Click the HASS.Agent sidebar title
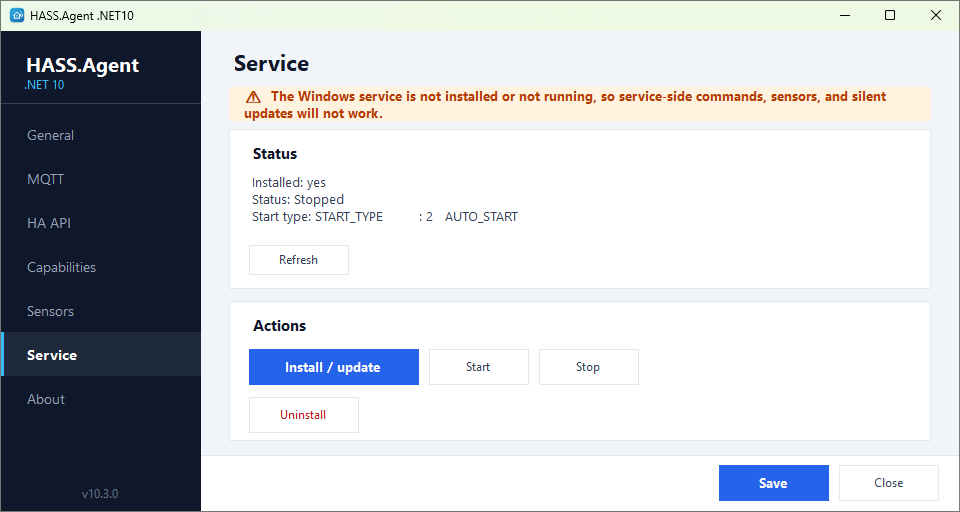960x512 pixels. pos(83,65)
